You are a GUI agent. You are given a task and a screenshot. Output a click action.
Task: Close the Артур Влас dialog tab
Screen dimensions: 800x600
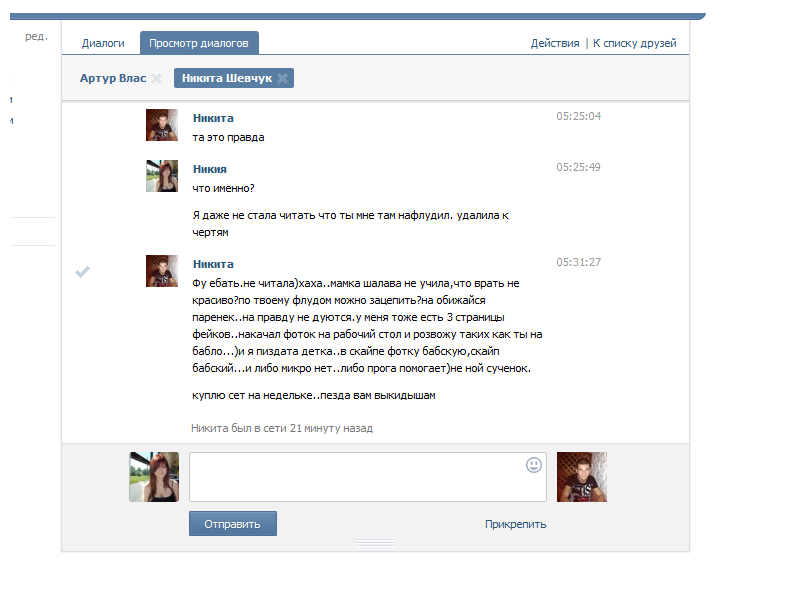(x=157, y=78)
